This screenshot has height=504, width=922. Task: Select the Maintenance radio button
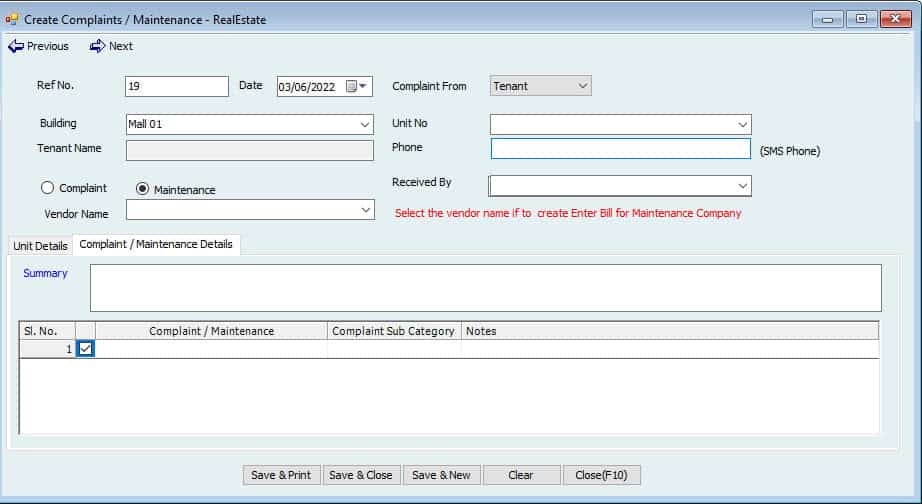142,189
